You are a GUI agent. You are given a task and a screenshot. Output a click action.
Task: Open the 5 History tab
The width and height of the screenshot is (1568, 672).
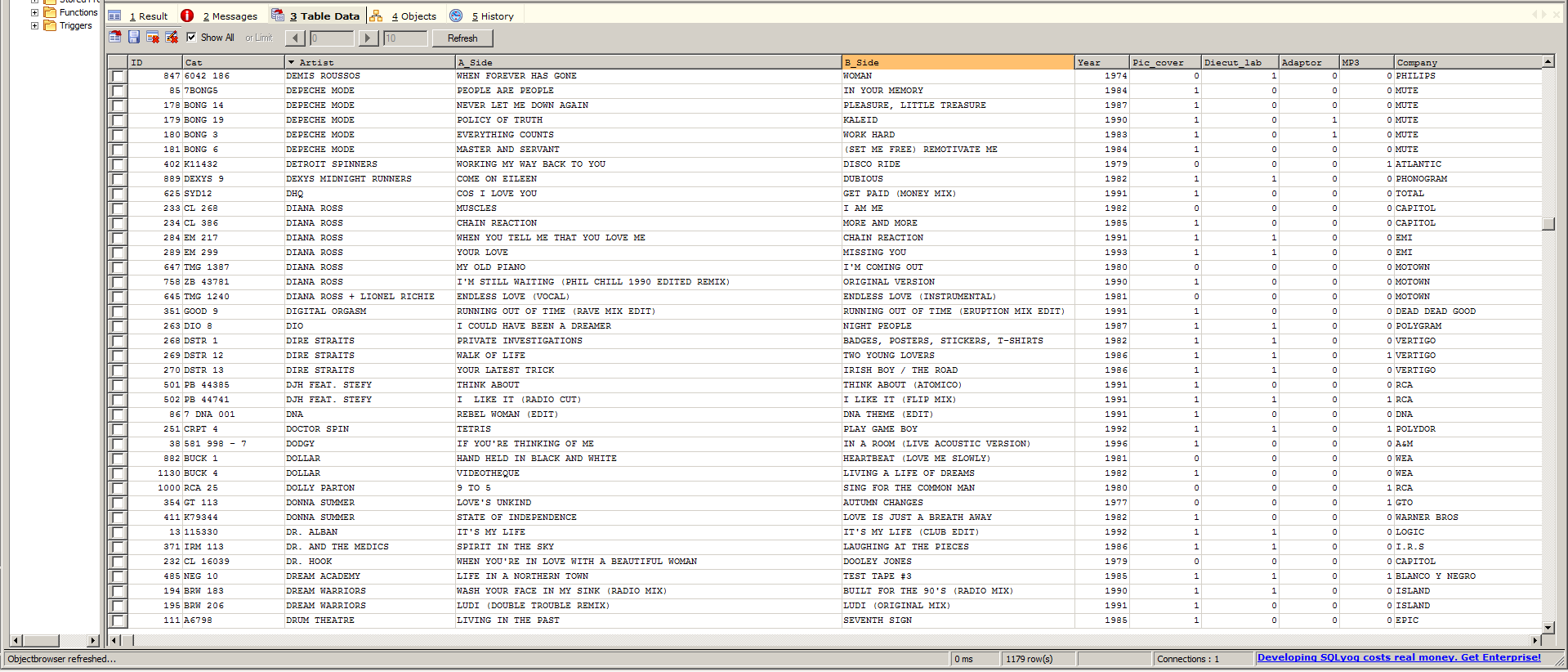click(483, 16)
